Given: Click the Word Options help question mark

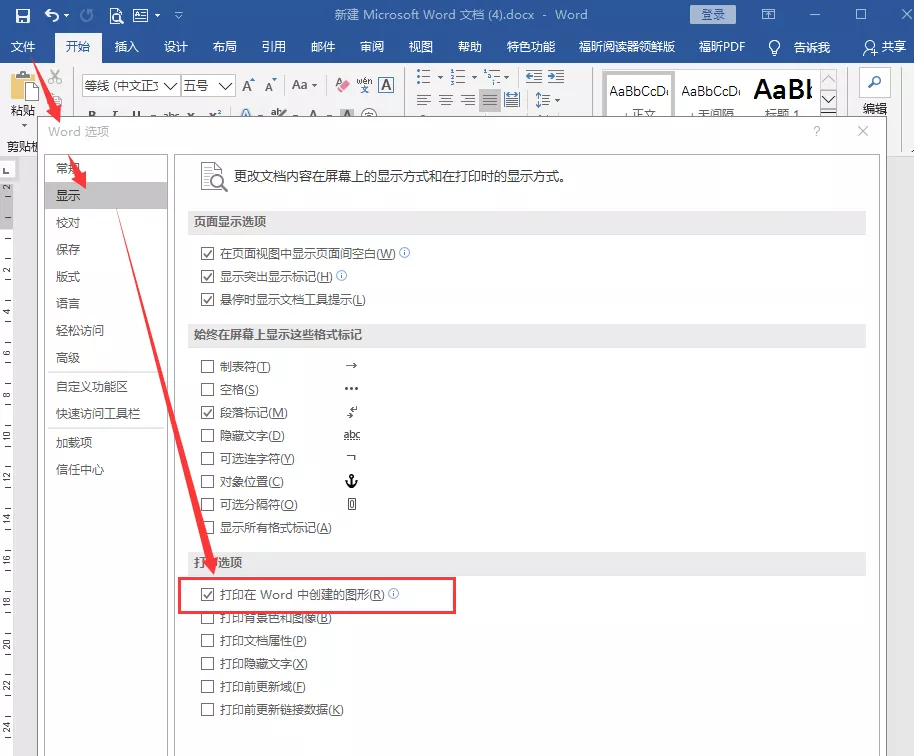Looking at the screenshot, I should pos(817,131).
